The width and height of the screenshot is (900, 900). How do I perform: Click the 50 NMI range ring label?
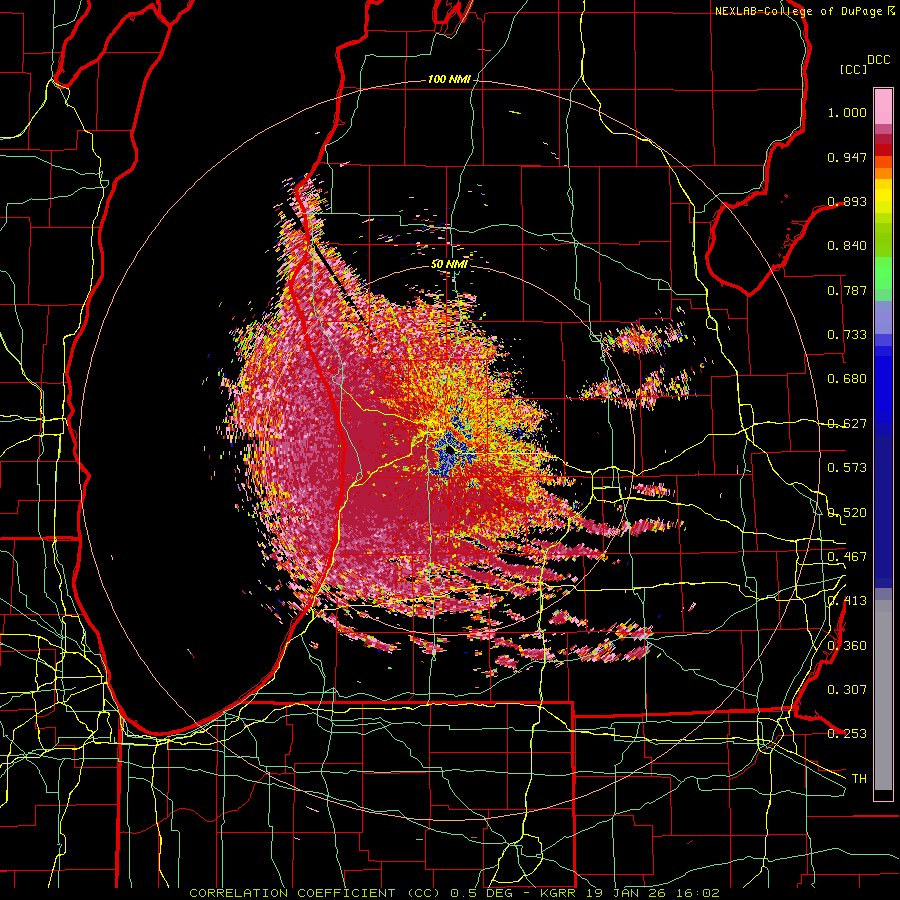[x=449, y=264]
